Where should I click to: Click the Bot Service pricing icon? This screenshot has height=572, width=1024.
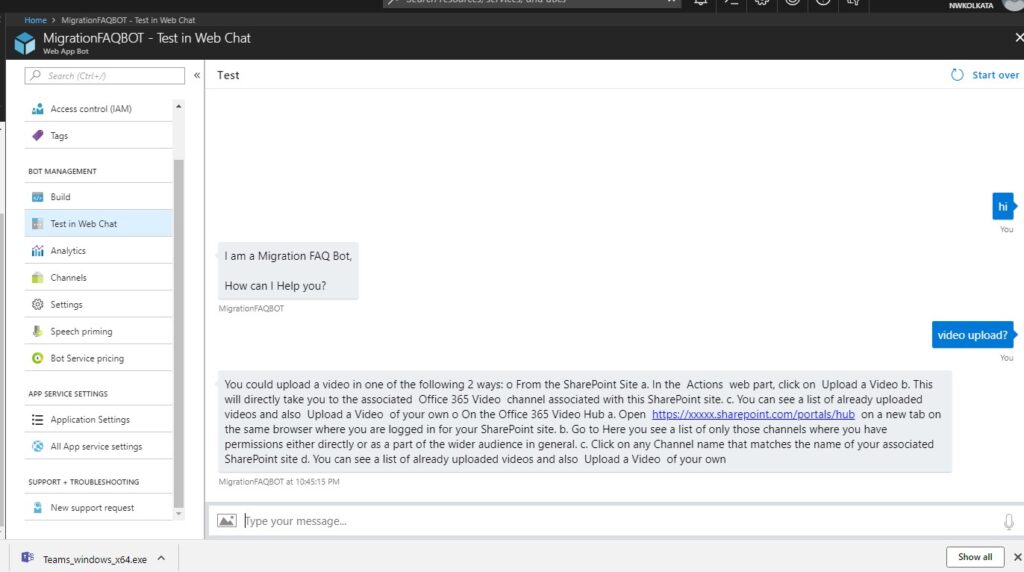click(37, 358)
